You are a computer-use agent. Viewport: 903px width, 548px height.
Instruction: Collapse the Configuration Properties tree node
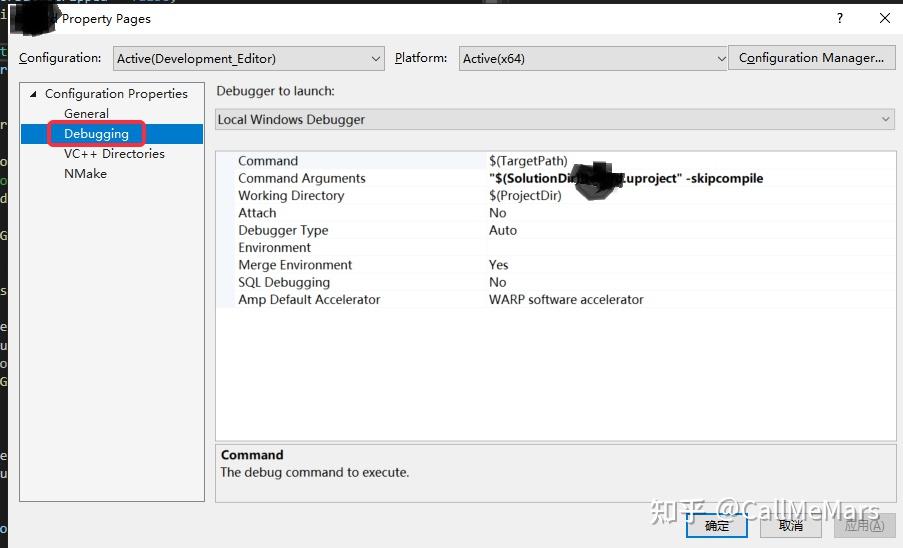33,94
